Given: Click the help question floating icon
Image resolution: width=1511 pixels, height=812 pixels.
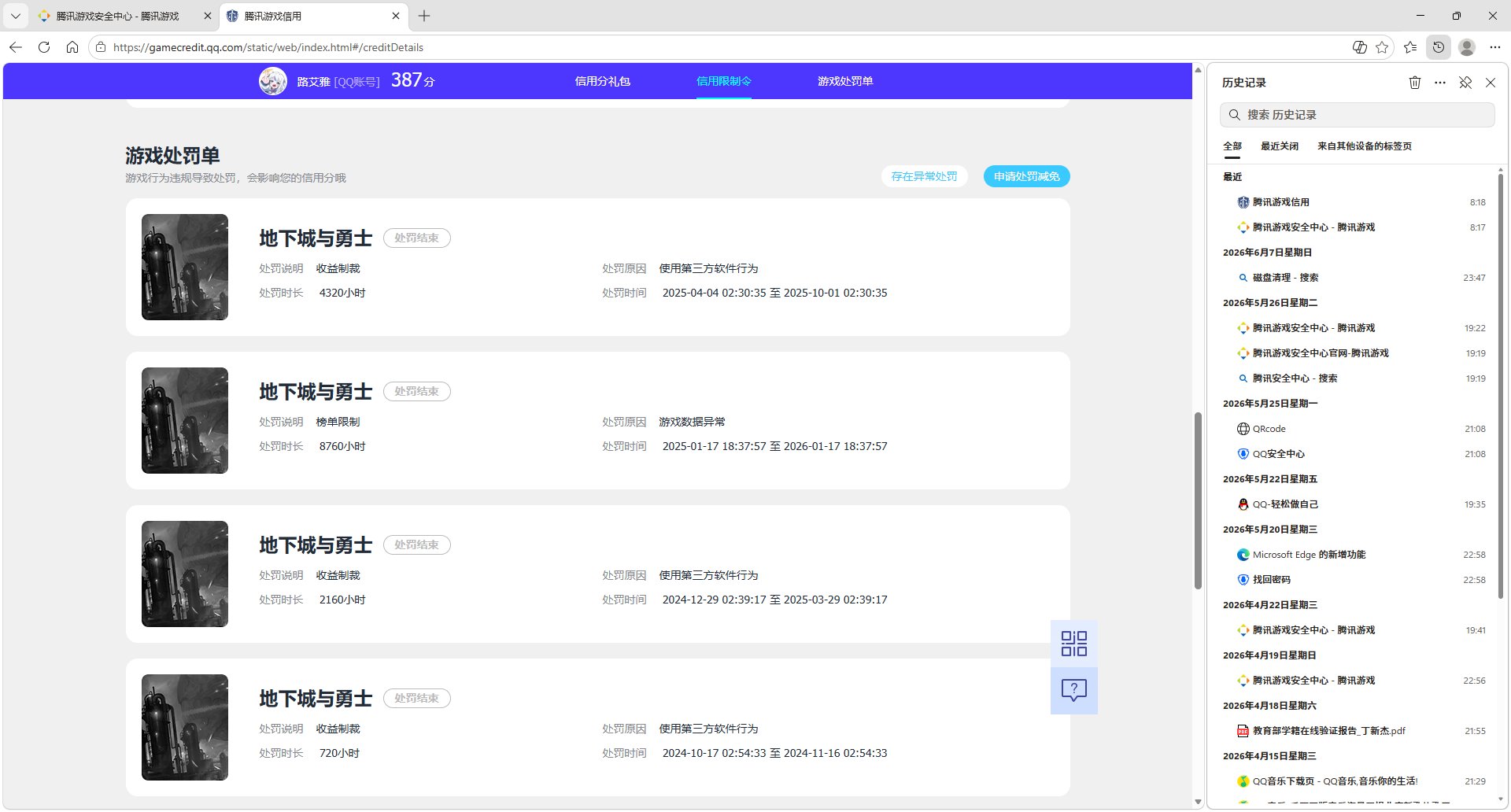Looking at the screenshot, I should point(1074,691).
